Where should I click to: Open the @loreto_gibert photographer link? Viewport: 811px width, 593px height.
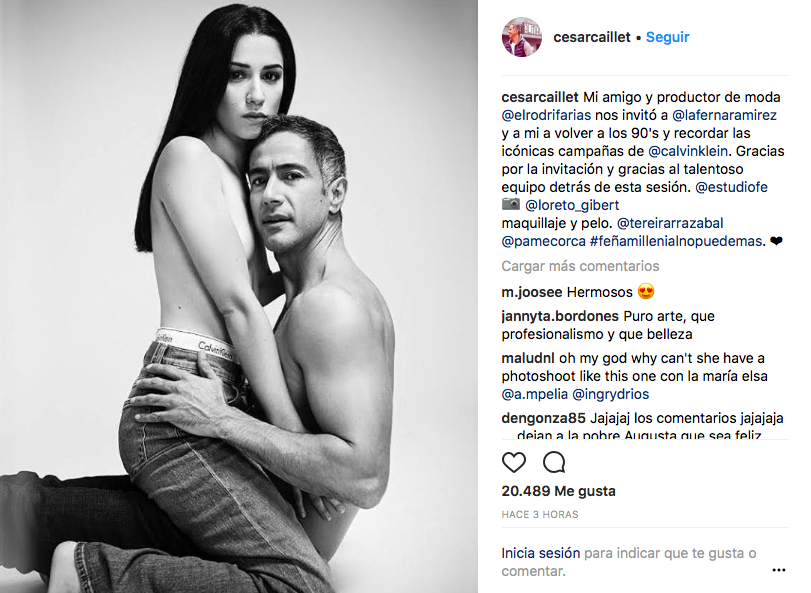572,205
